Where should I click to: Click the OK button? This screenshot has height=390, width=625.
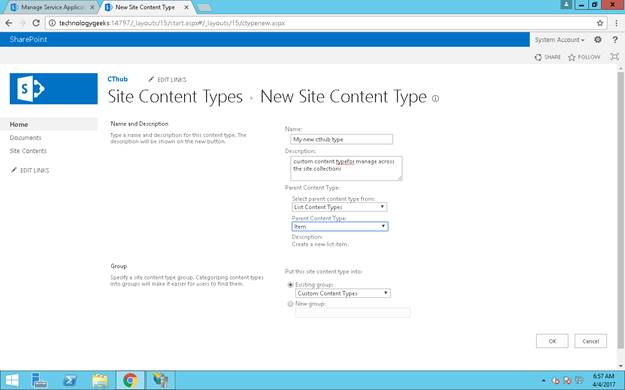[x=552, y=341]
